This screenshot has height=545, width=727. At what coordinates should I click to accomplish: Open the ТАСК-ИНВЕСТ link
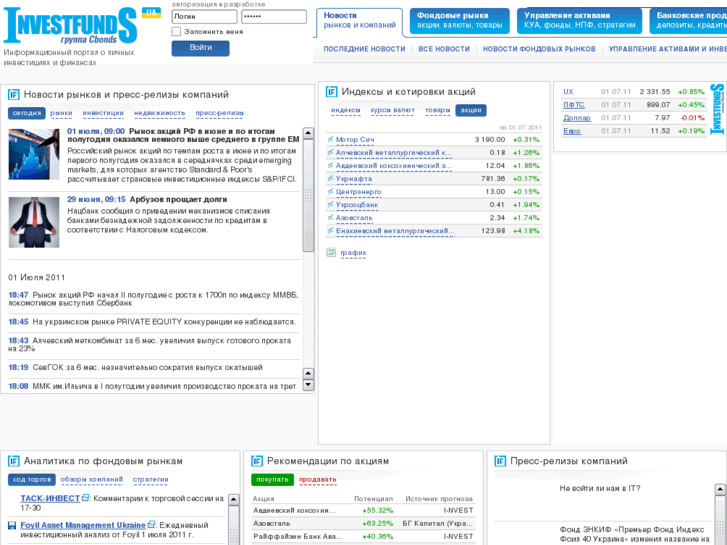click(x=50, y=498)
